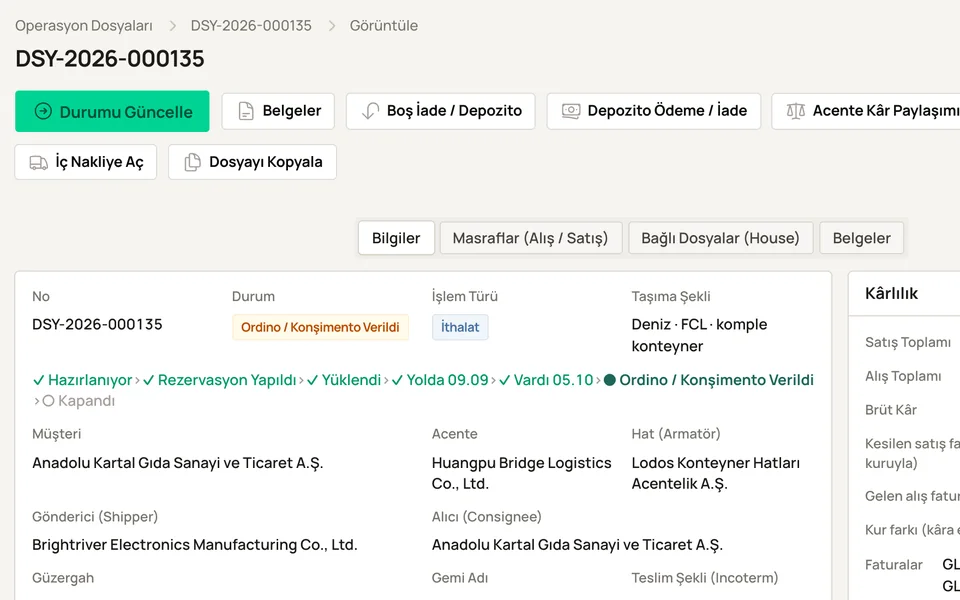The image size is (960, 600).
Task: Click the empty circle next to Kapandı
Action: [48, 401]
